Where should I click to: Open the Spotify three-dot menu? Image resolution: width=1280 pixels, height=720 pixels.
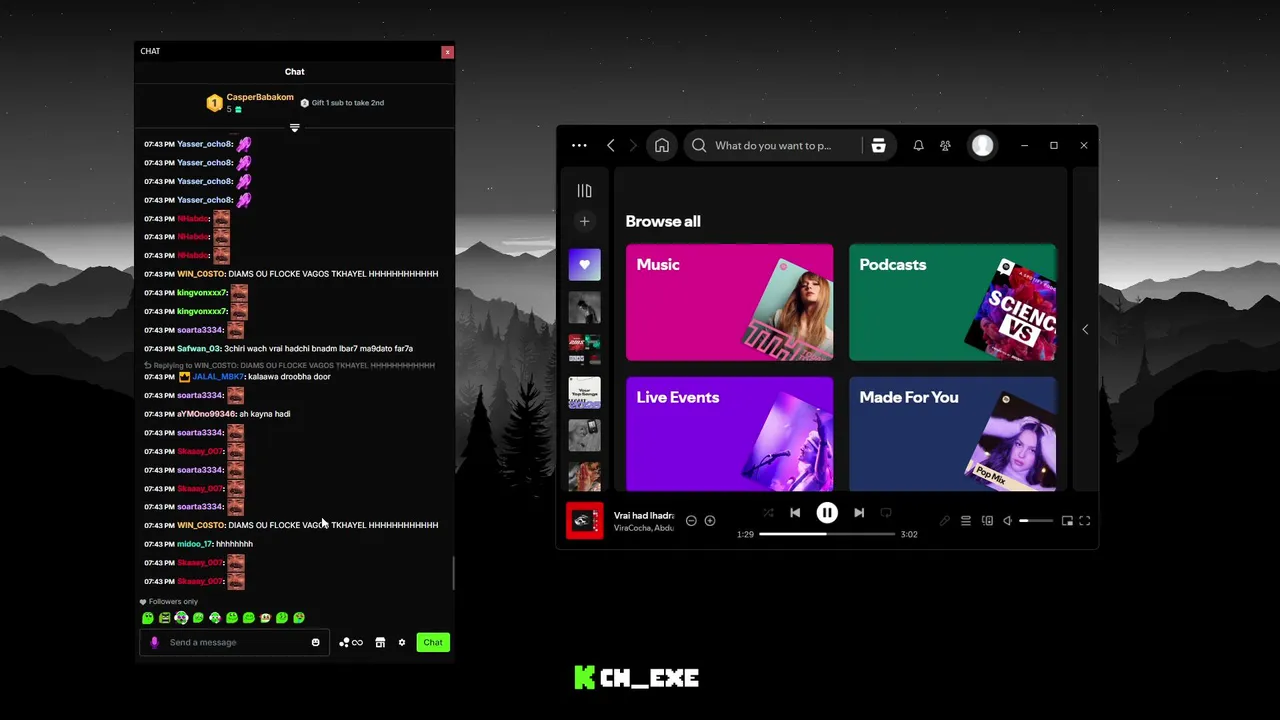[x=579, y=145]
